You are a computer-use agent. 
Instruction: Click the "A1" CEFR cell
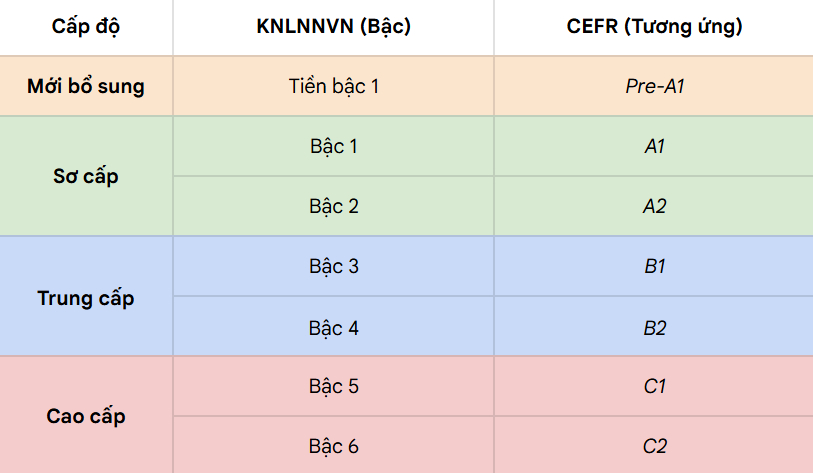pyautogui.click(x=654, y=147)
